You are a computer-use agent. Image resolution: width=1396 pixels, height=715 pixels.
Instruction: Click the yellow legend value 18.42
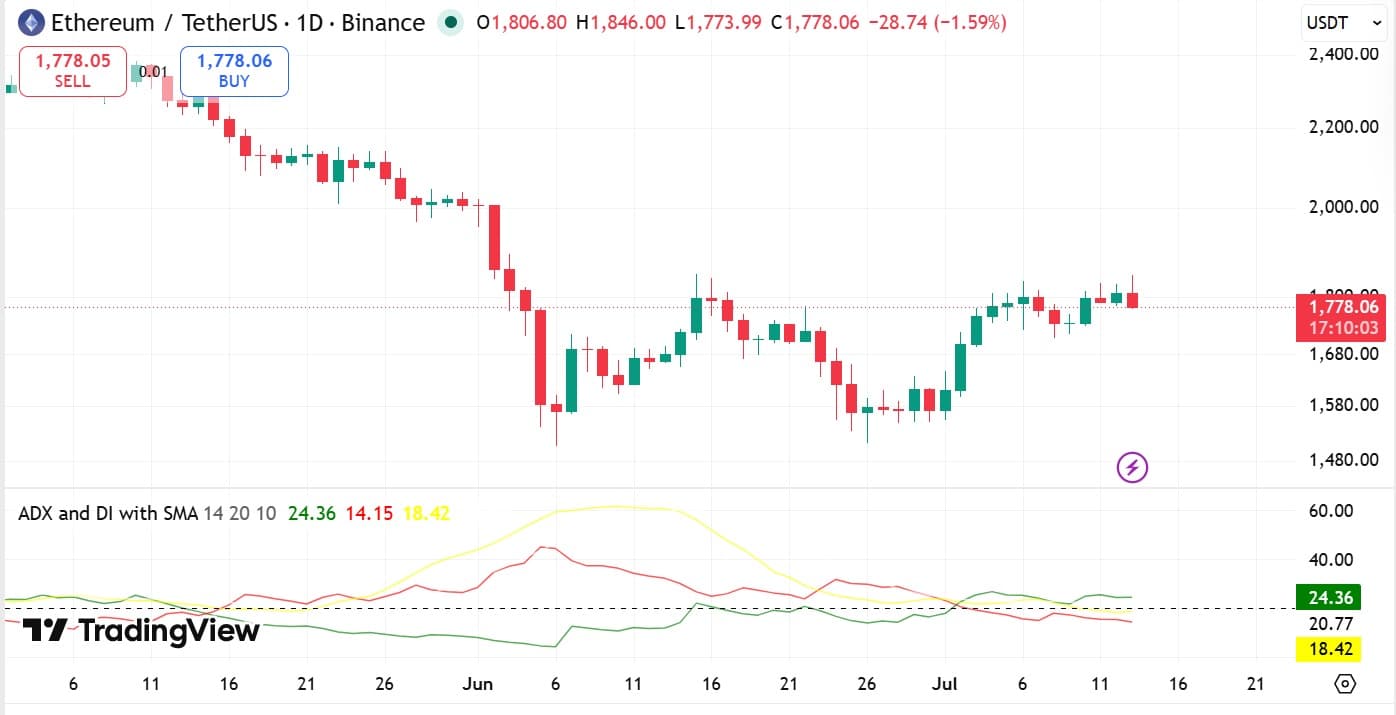[x=426, y=513]
